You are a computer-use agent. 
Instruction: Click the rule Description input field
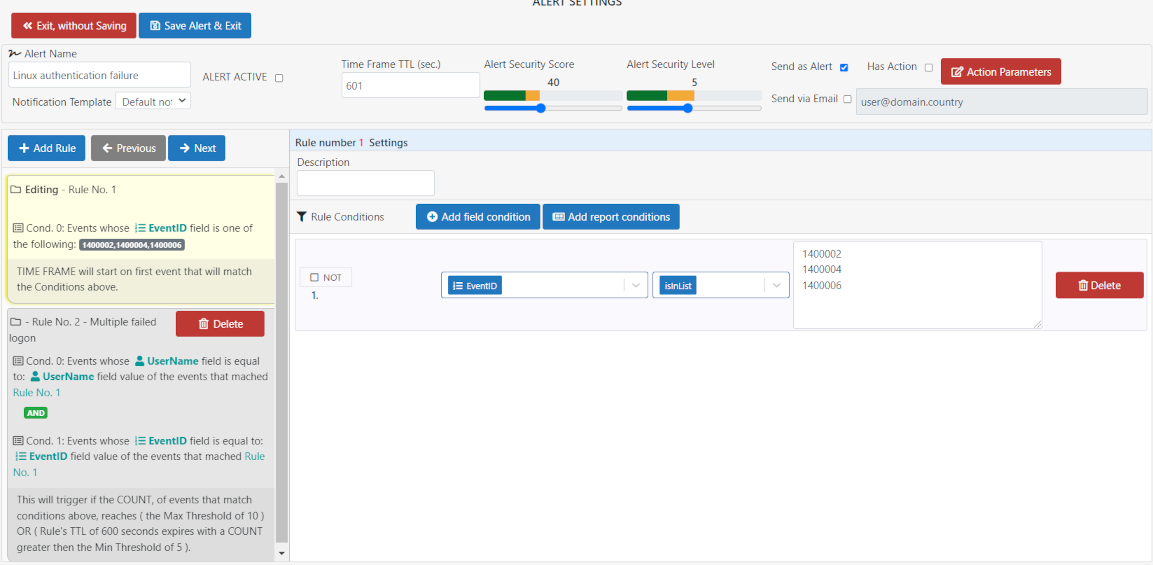pyautogui.click(x=365, y=183)
